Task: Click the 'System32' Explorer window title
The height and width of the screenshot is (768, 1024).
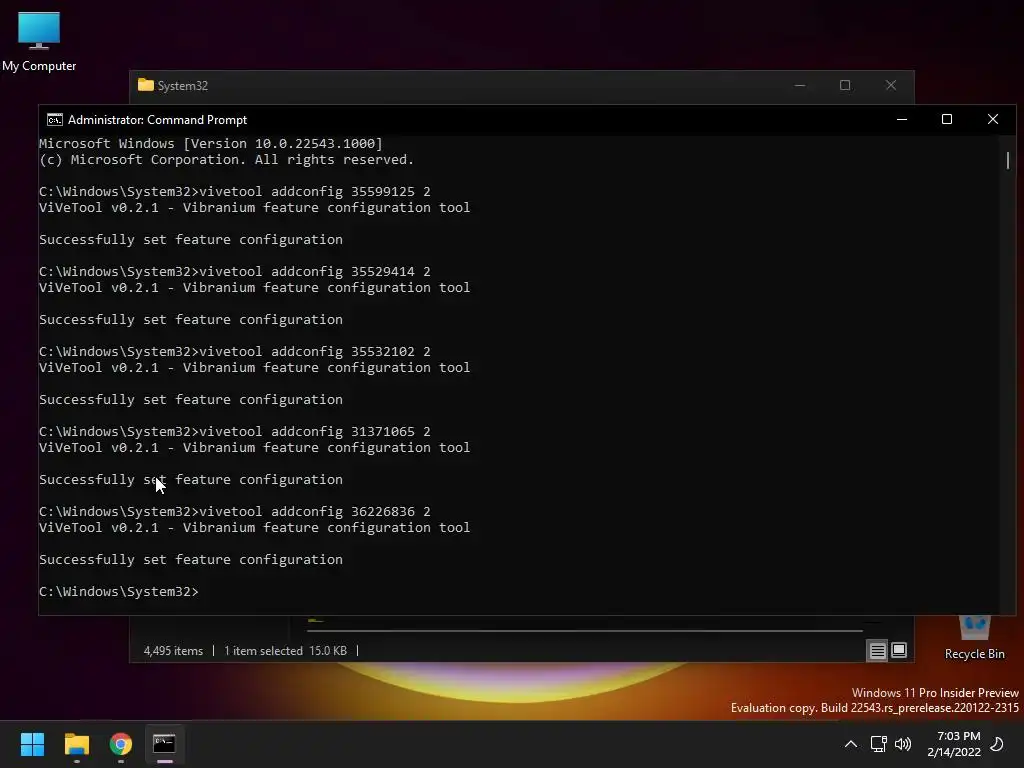Action: point(182,86)
